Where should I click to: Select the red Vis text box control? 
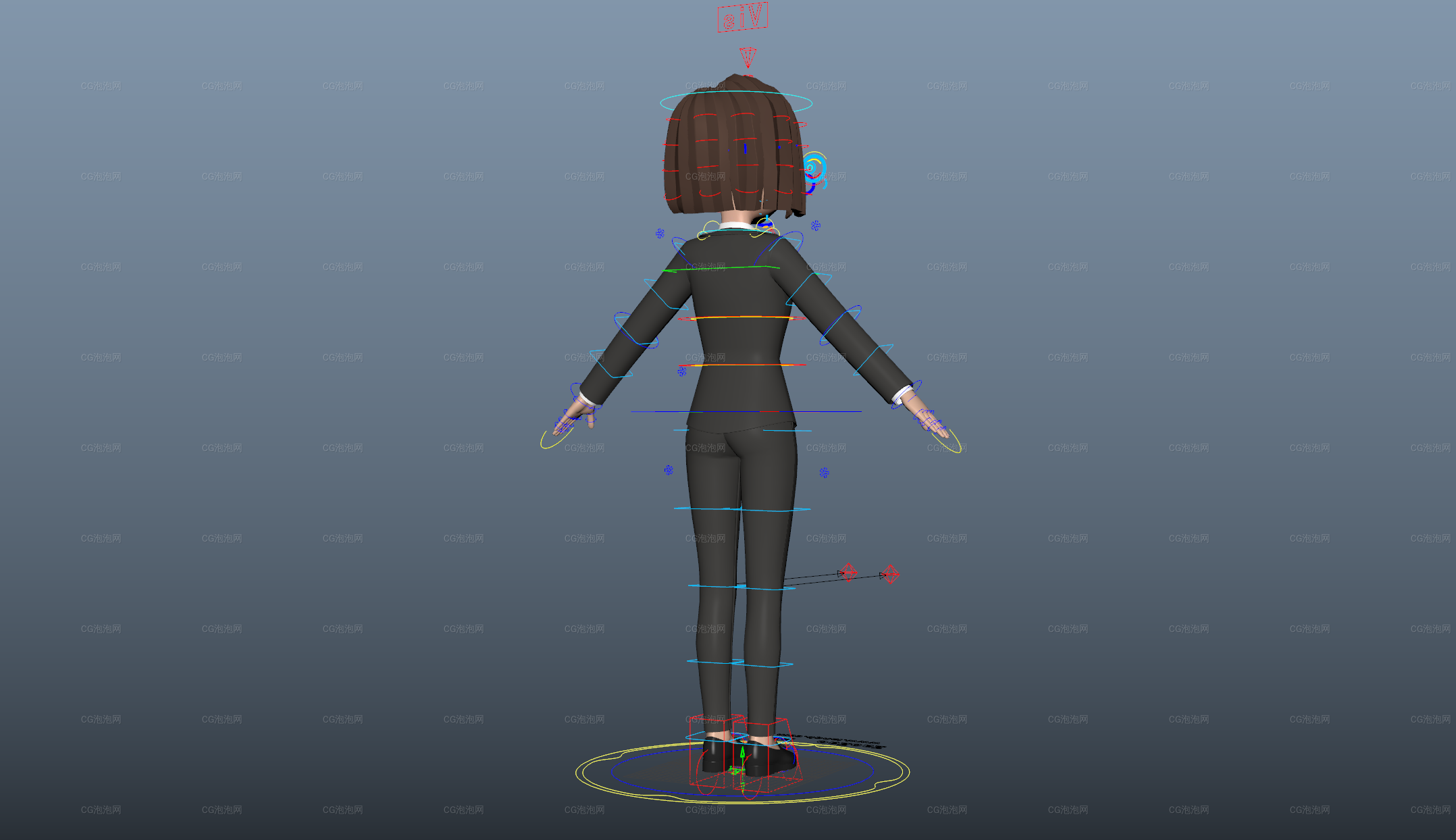point(742,17)
